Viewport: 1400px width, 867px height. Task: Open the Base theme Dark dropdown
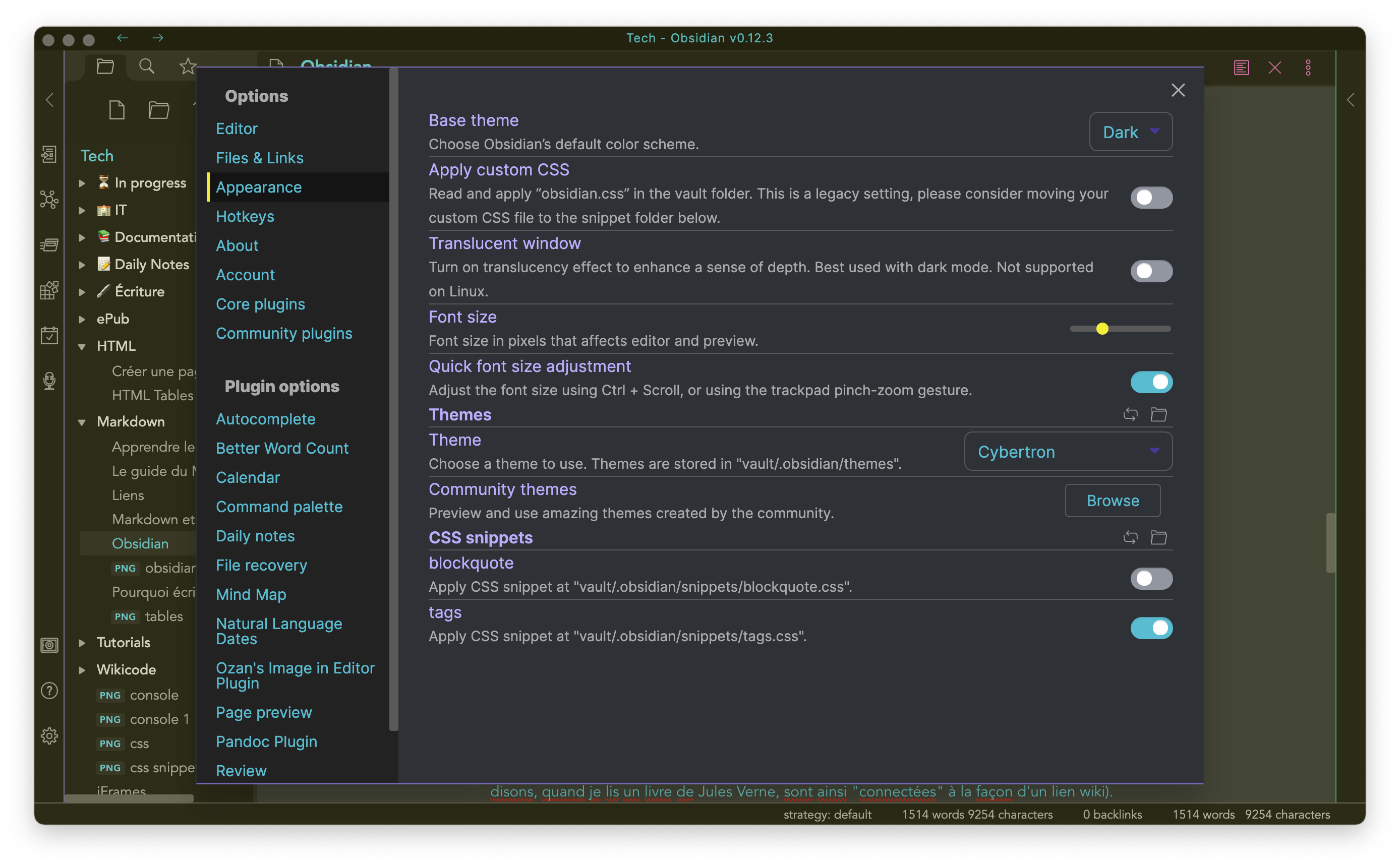pyautogui.click(x=1130, y=132)
